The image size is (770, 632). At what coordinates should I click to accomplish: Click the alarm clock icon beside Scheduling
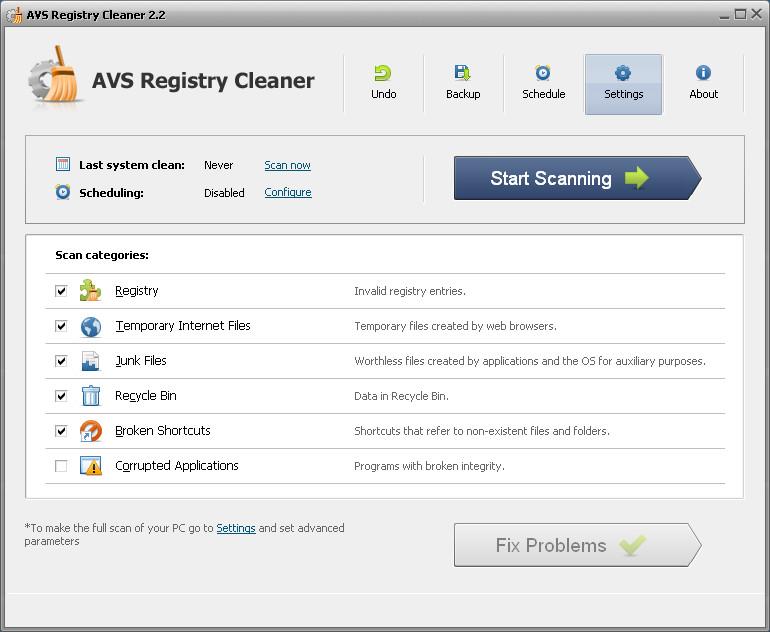coord(63,192)
